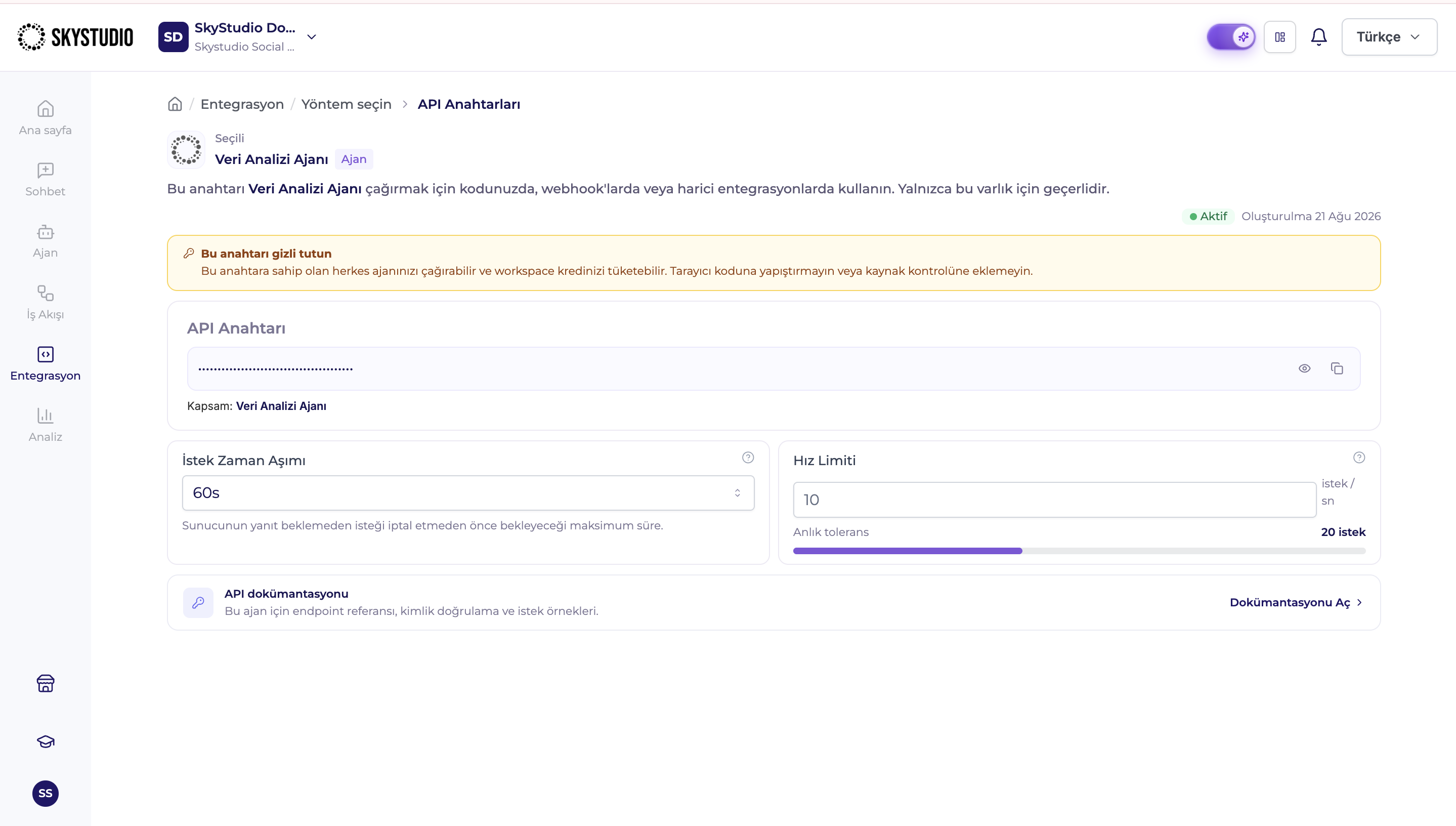Click the breadcrumb home icon

point(175,104)
